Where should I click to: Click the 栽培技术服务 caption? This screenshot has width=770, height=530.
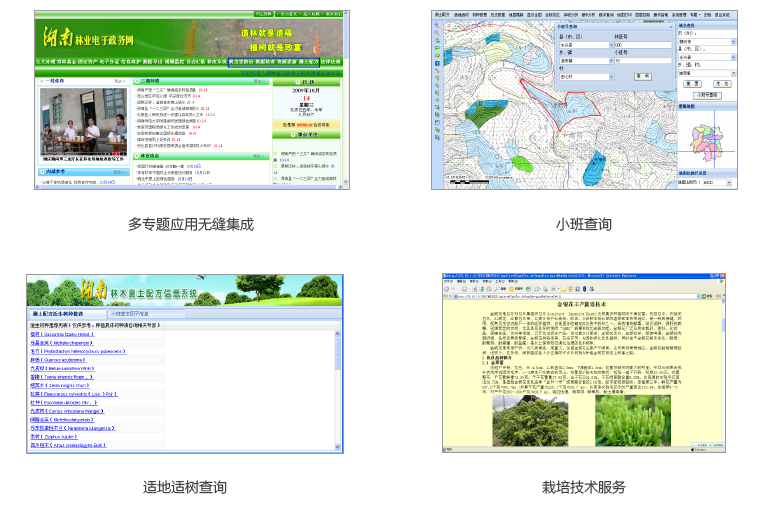tap(584, 487)
